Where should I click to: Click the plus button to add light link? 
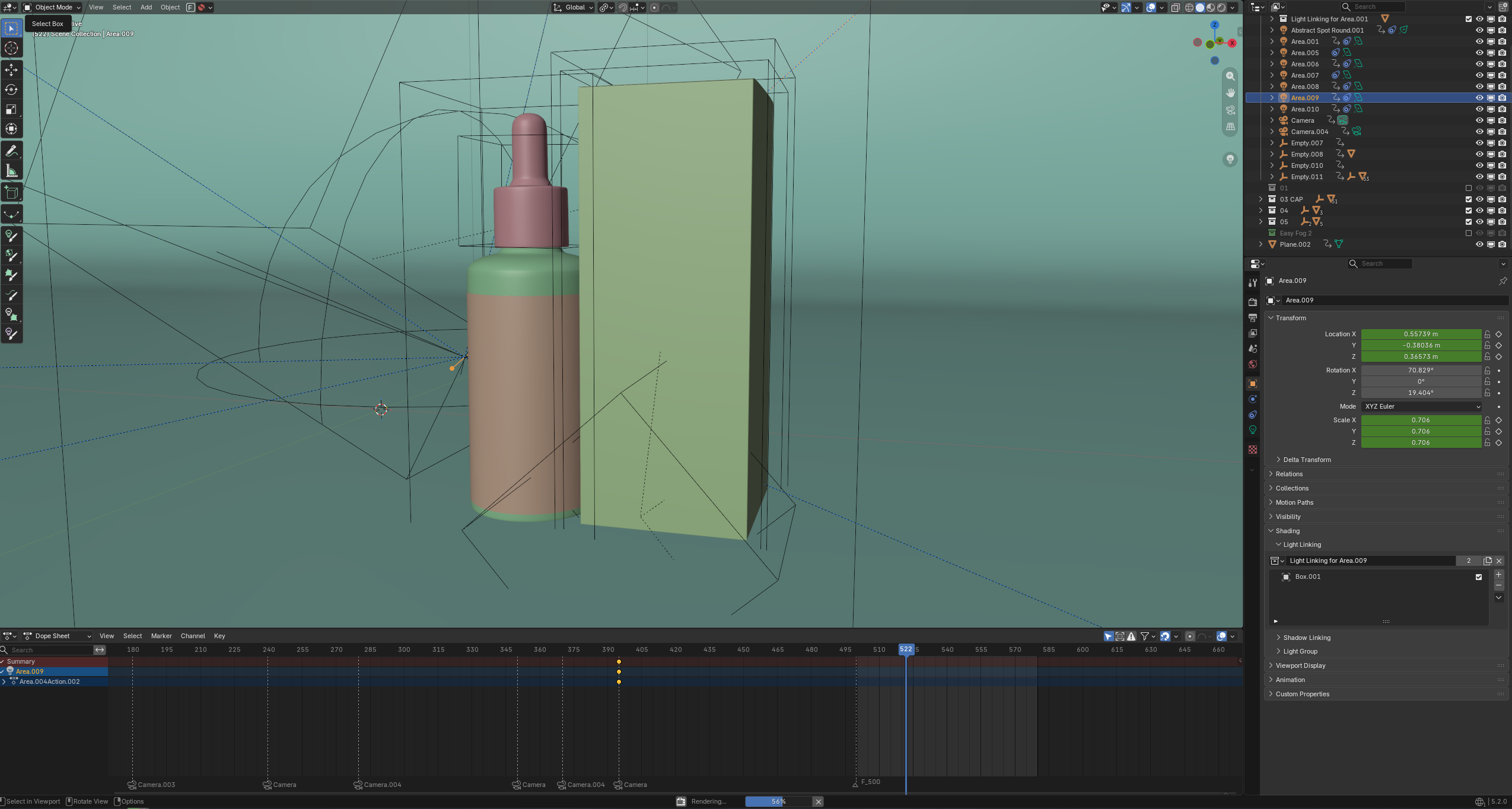[x=1498, y=575]
